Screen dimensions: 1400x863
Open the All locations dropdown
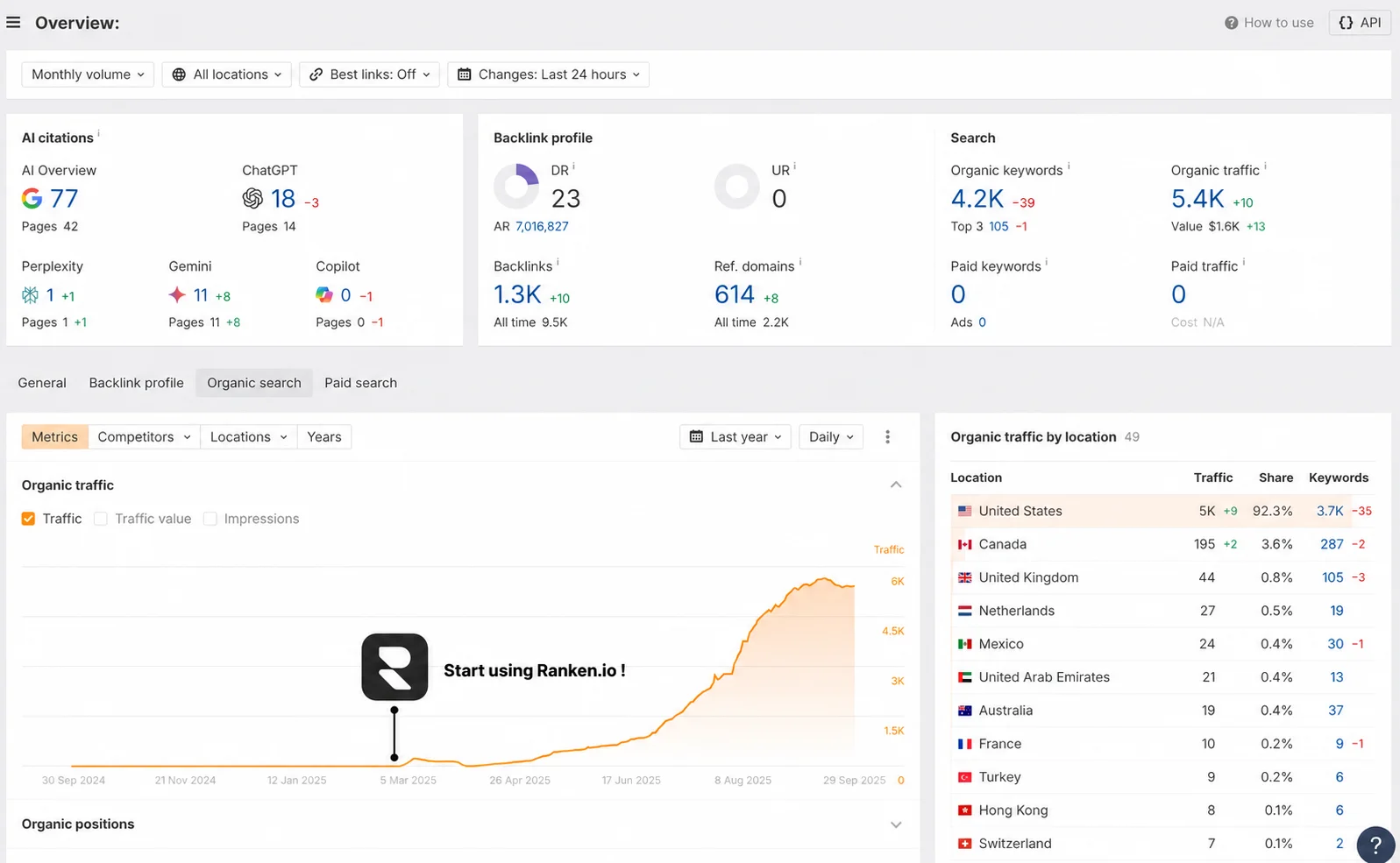coord(227,74)
